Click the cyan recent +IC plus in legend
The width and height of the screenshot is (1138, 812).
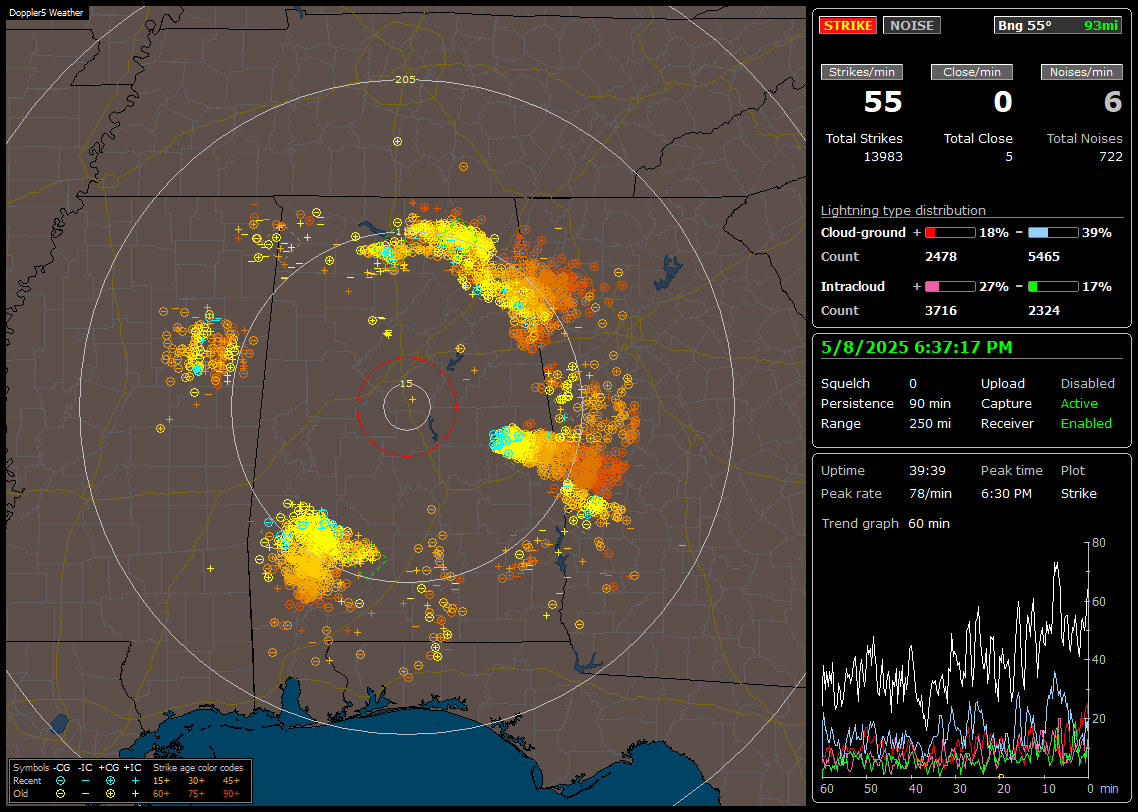tap(135, 781)
